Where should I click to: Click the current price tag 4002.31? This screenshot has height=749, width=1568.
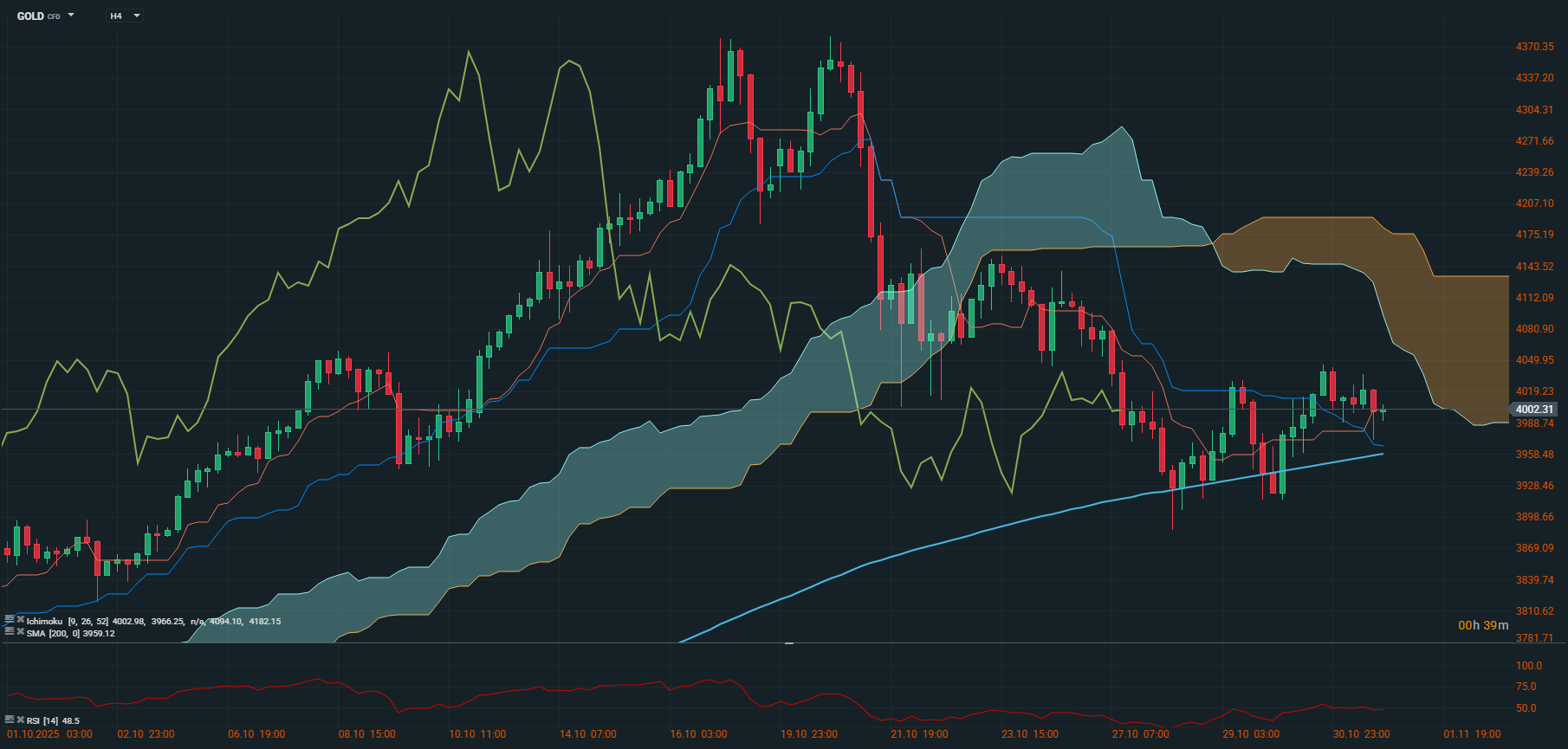pos(1533,410)
